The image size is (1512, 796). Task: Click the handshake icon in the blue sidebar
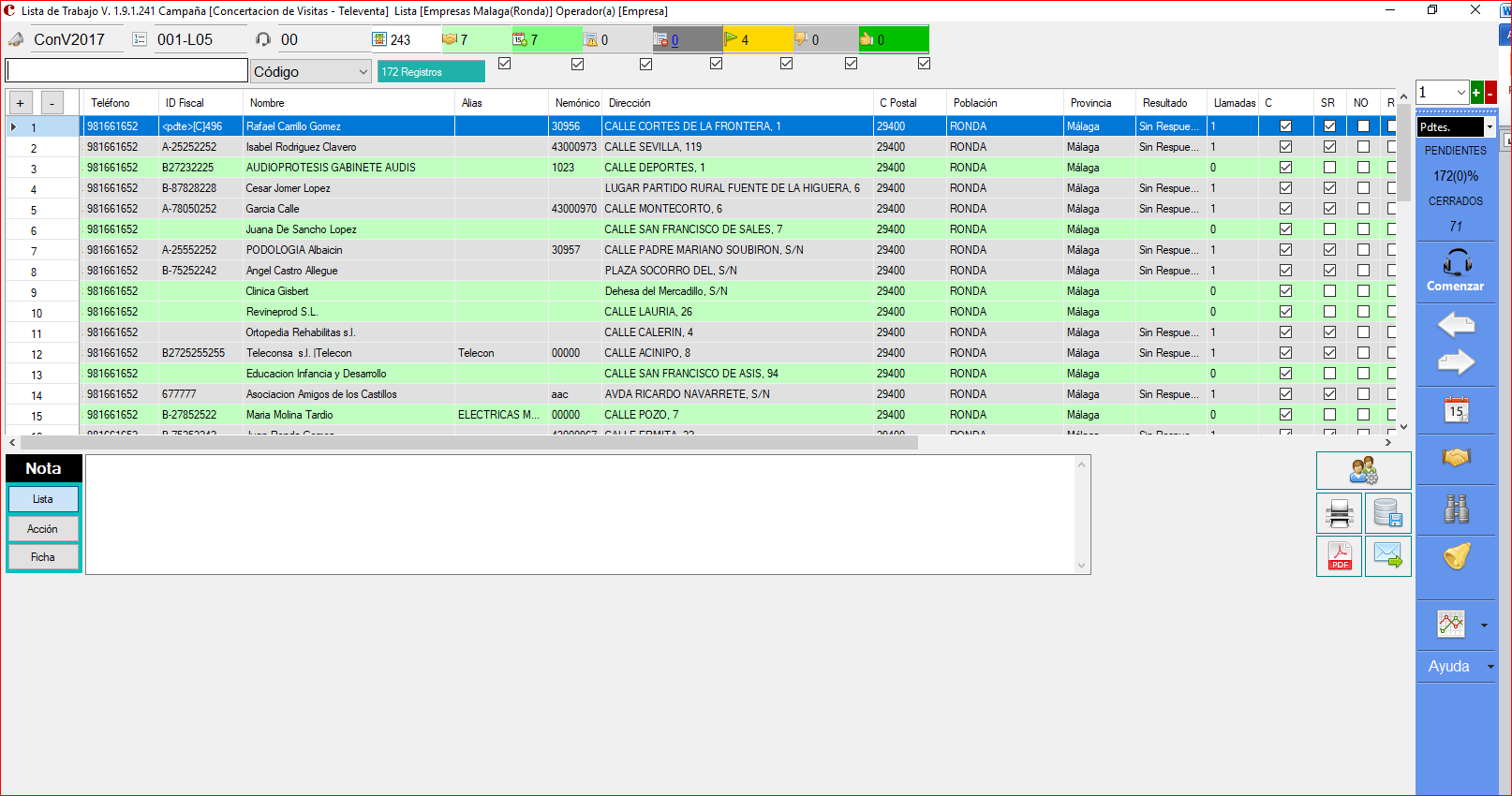pyautogui.click(x=1456, y=457)
